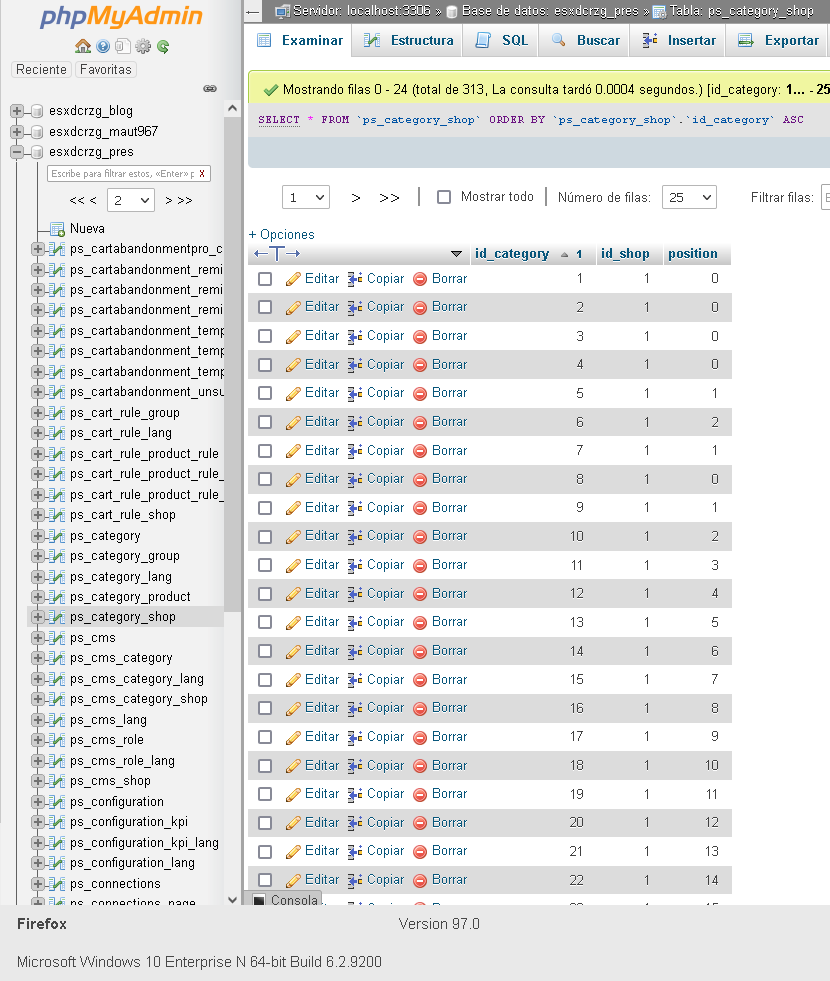830x981 pixels.
Task: Click the link chain icon in navigation panel
Action: point(210,88)
